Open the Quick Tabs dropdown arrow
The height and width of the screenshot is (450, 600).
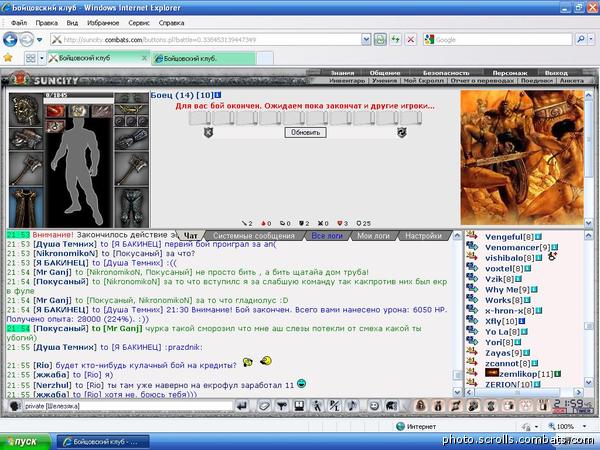point(41,58)
